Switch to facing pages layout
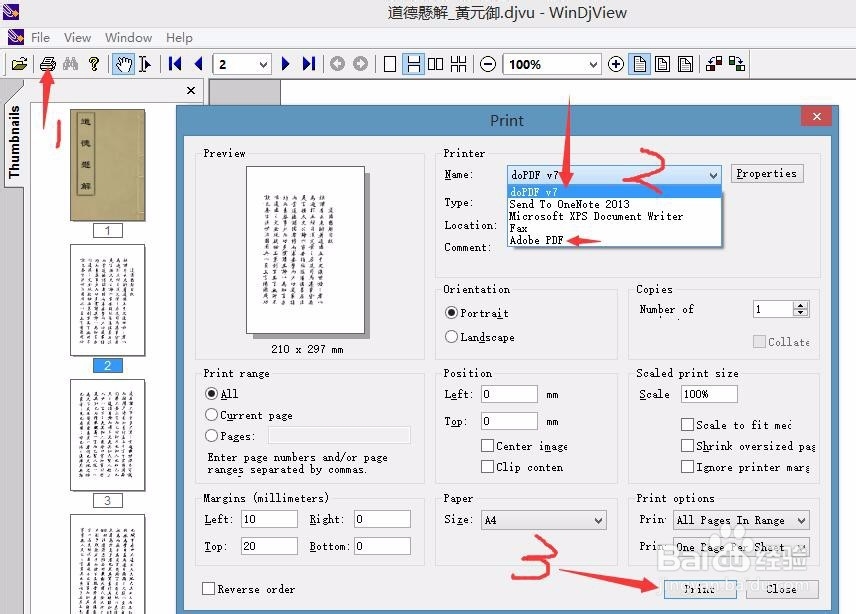 436,64
